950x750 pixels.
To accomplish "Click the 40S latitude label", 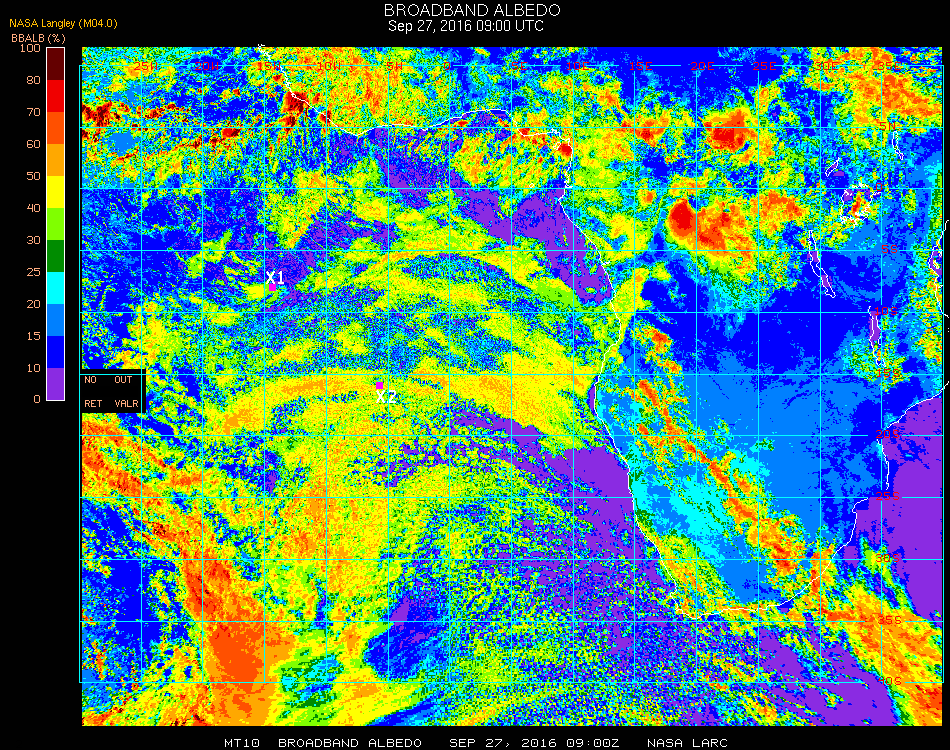I will tap(889, 682).
